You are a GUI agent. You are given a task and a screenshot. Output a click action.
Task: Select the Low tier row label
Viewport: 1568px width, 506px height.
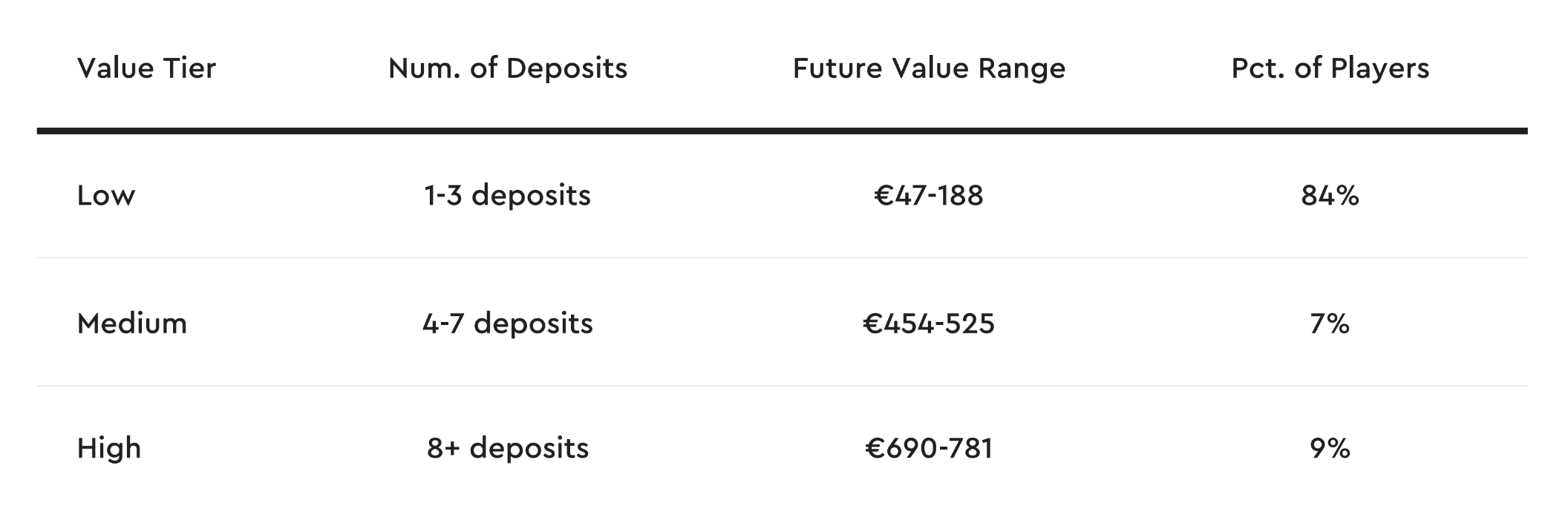click(x=106, y=196)
